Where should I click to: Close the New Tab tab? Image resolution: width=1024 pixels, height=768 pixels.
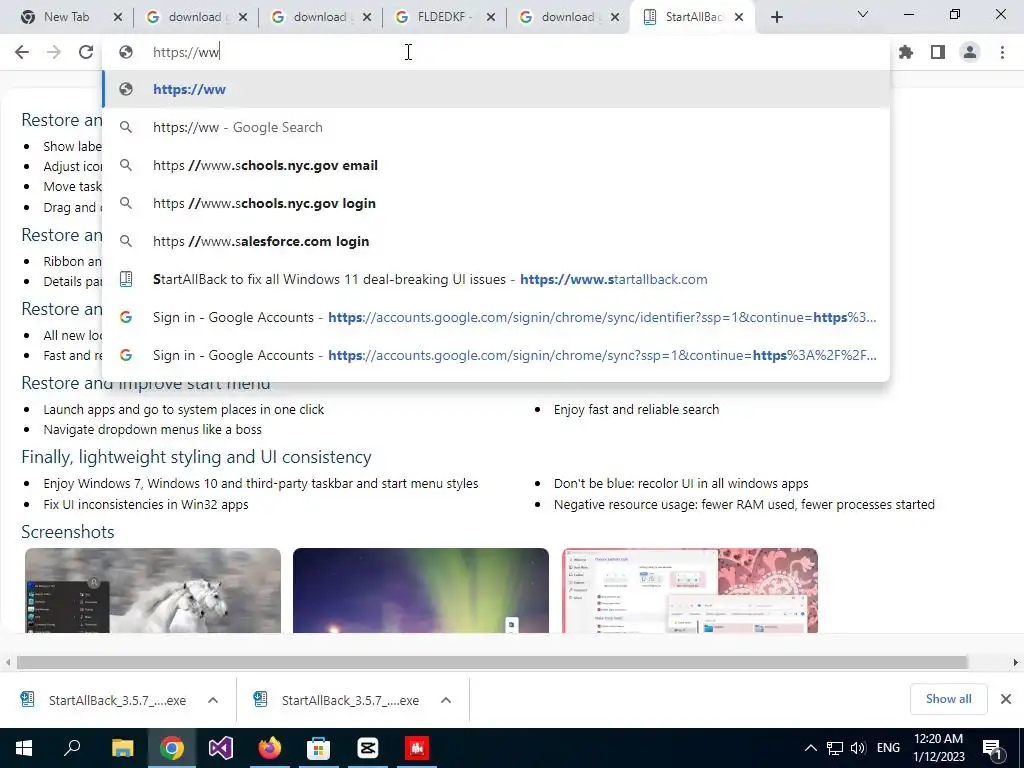coord(118,17)
